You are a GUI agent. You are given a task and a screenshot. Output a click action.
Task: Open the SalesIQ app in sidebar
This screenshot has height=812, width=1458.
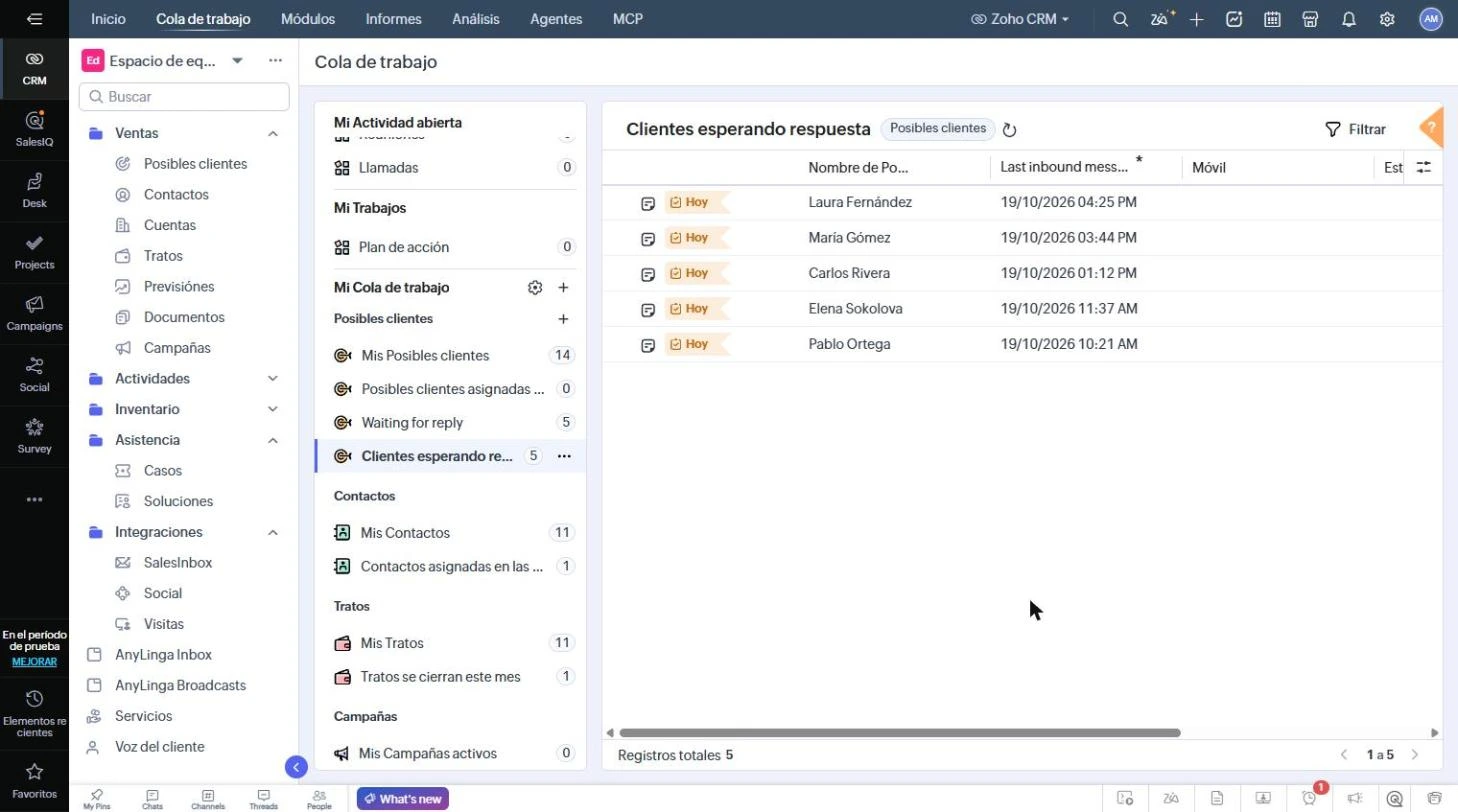[x=34, y=129]
